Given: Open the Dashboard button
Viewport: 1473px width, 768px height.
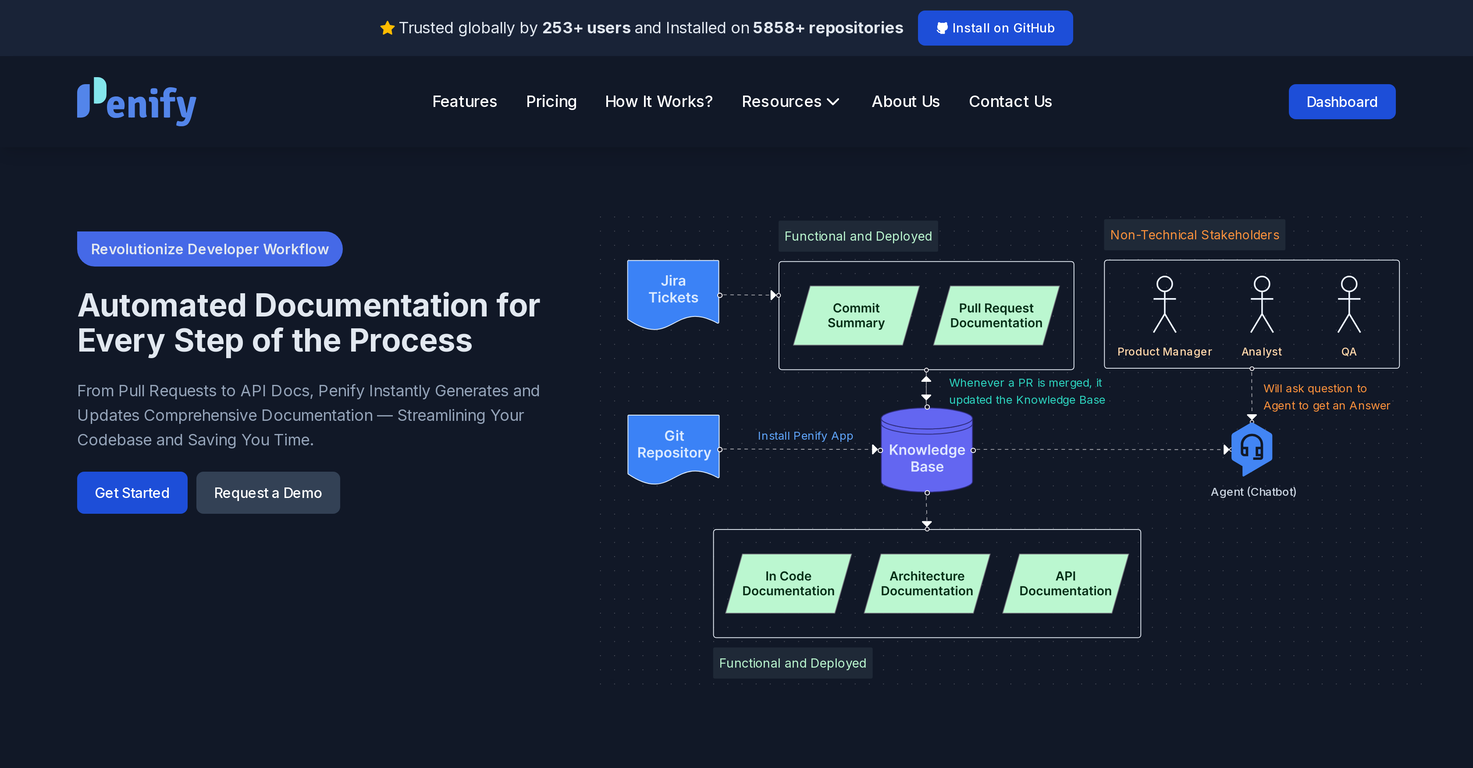Looking at the screenshot, I should click(x=1341, y=102).
